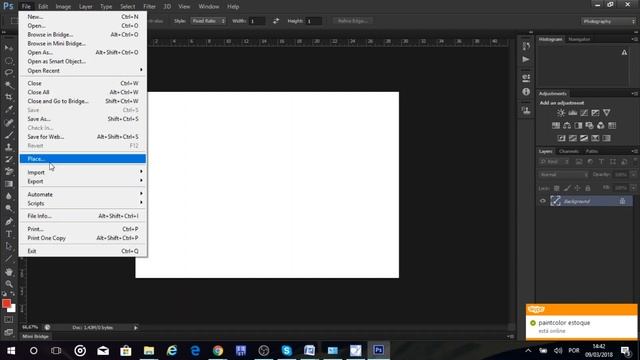Select the Eraser tool
The width and height of the screenshot is (640, 360).
pos(9,171)
